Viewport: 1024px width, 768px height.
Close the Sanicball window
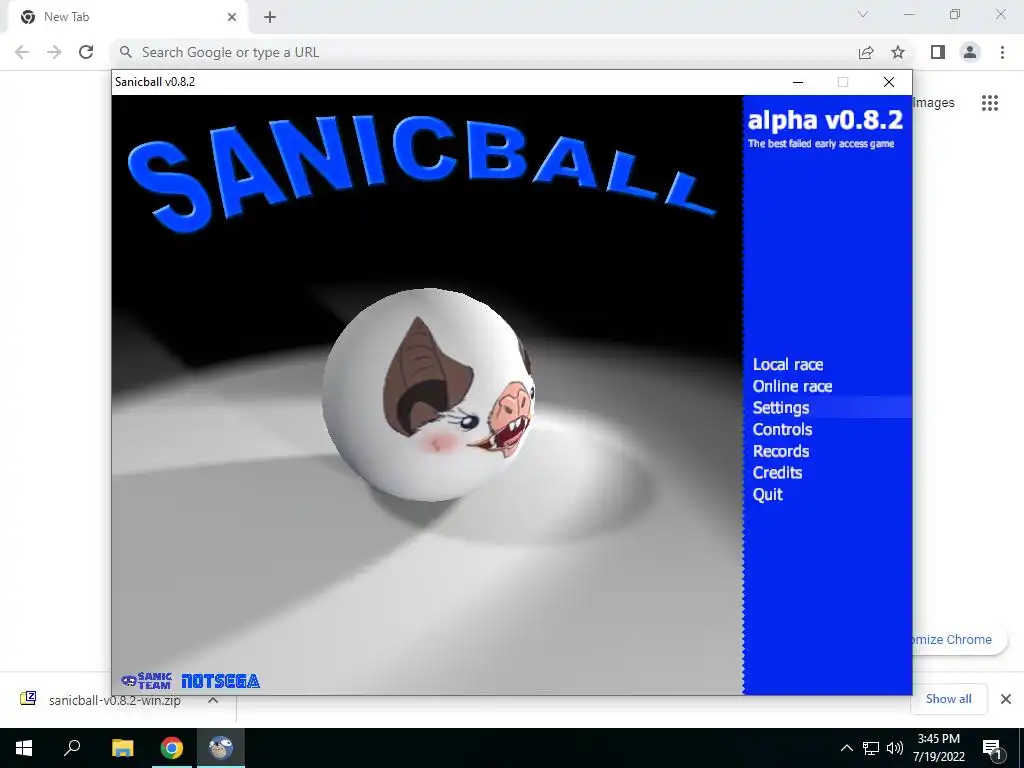click(x=888, y=82)
